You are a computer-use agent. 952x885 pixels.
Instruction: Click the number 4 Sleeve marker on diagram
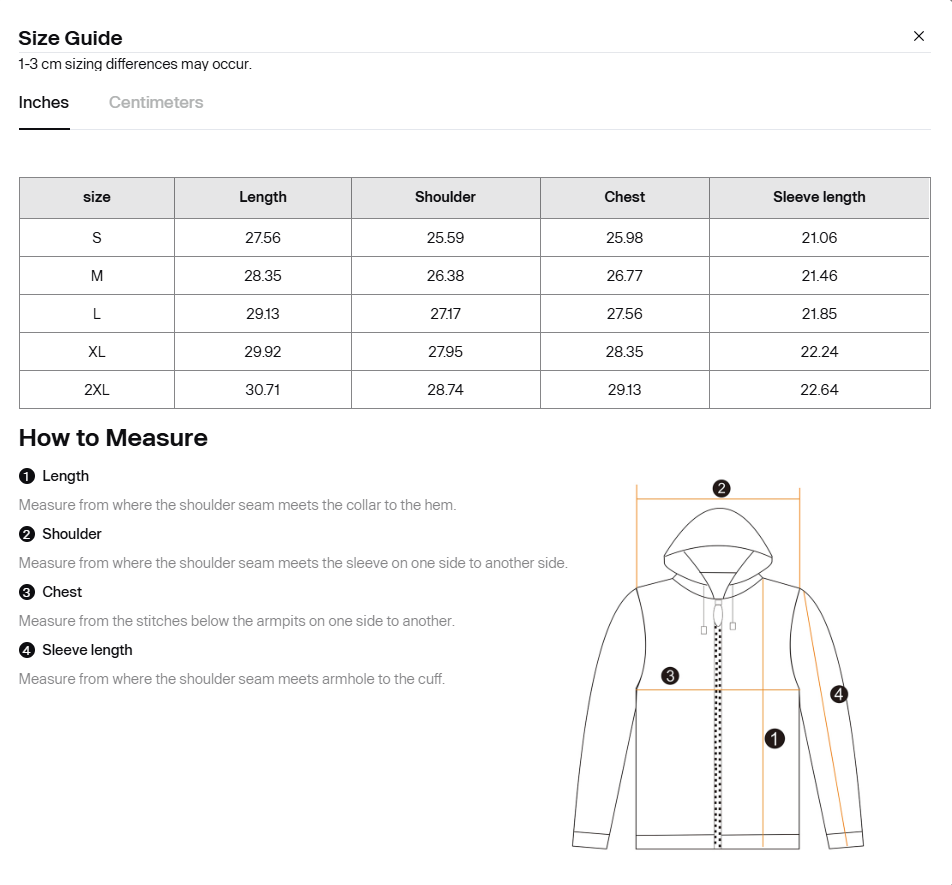point(839,694)
